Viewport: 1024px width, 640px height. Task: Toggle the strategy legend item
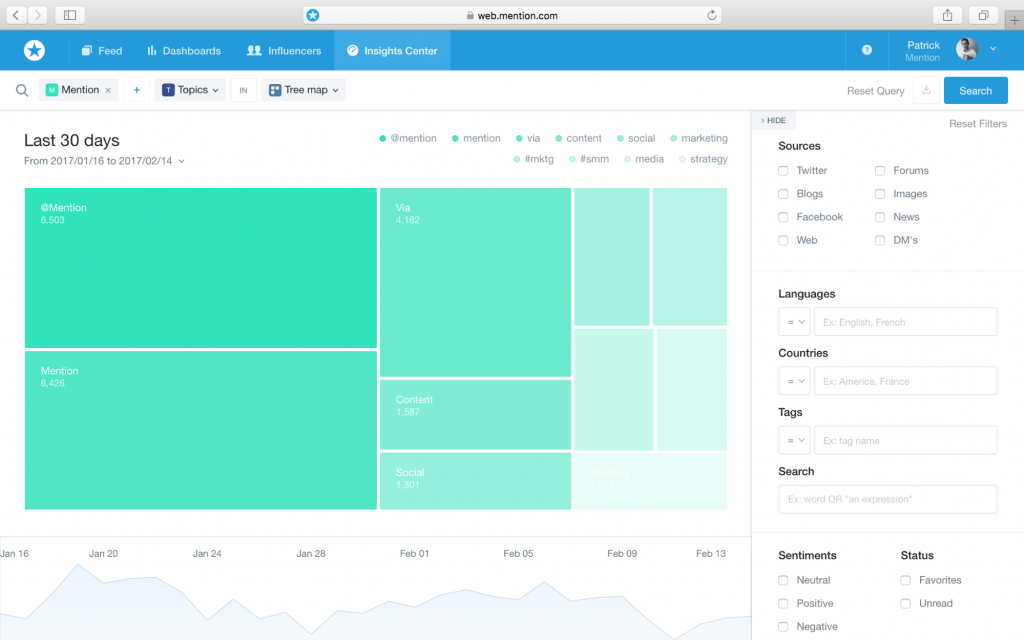coord(703,159)
